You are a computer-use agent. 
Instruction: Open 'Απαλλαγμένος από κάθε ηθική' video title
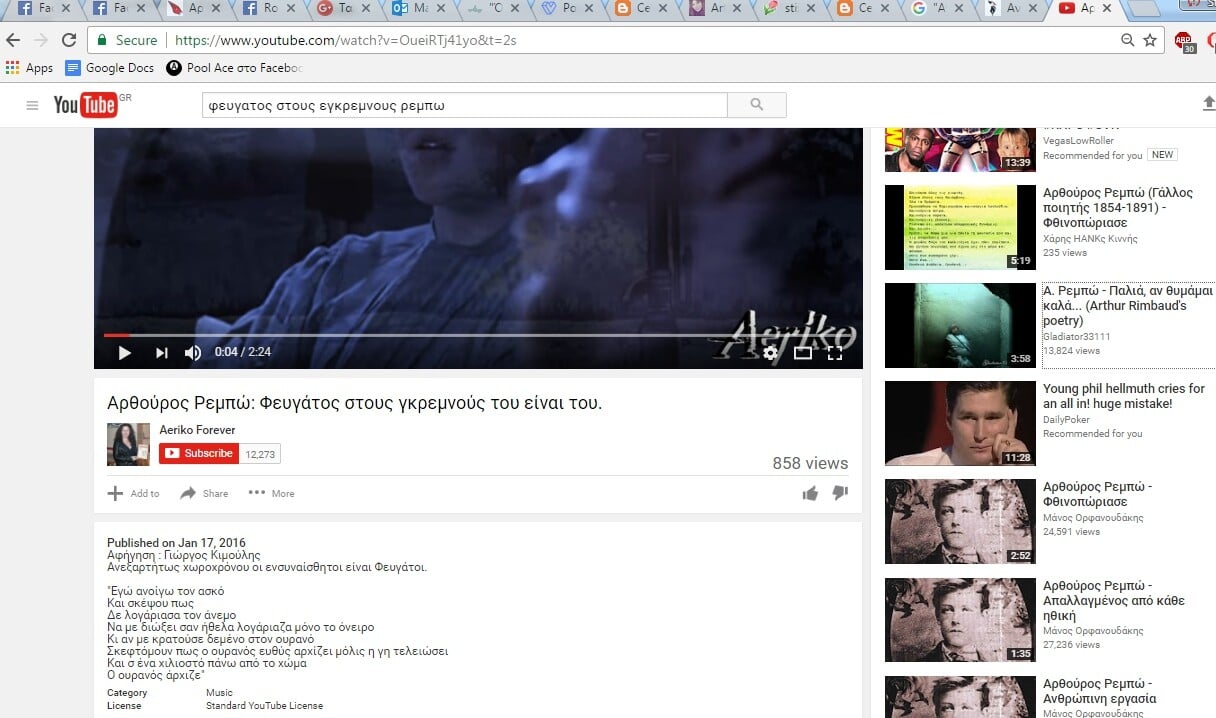point(1114,601)
